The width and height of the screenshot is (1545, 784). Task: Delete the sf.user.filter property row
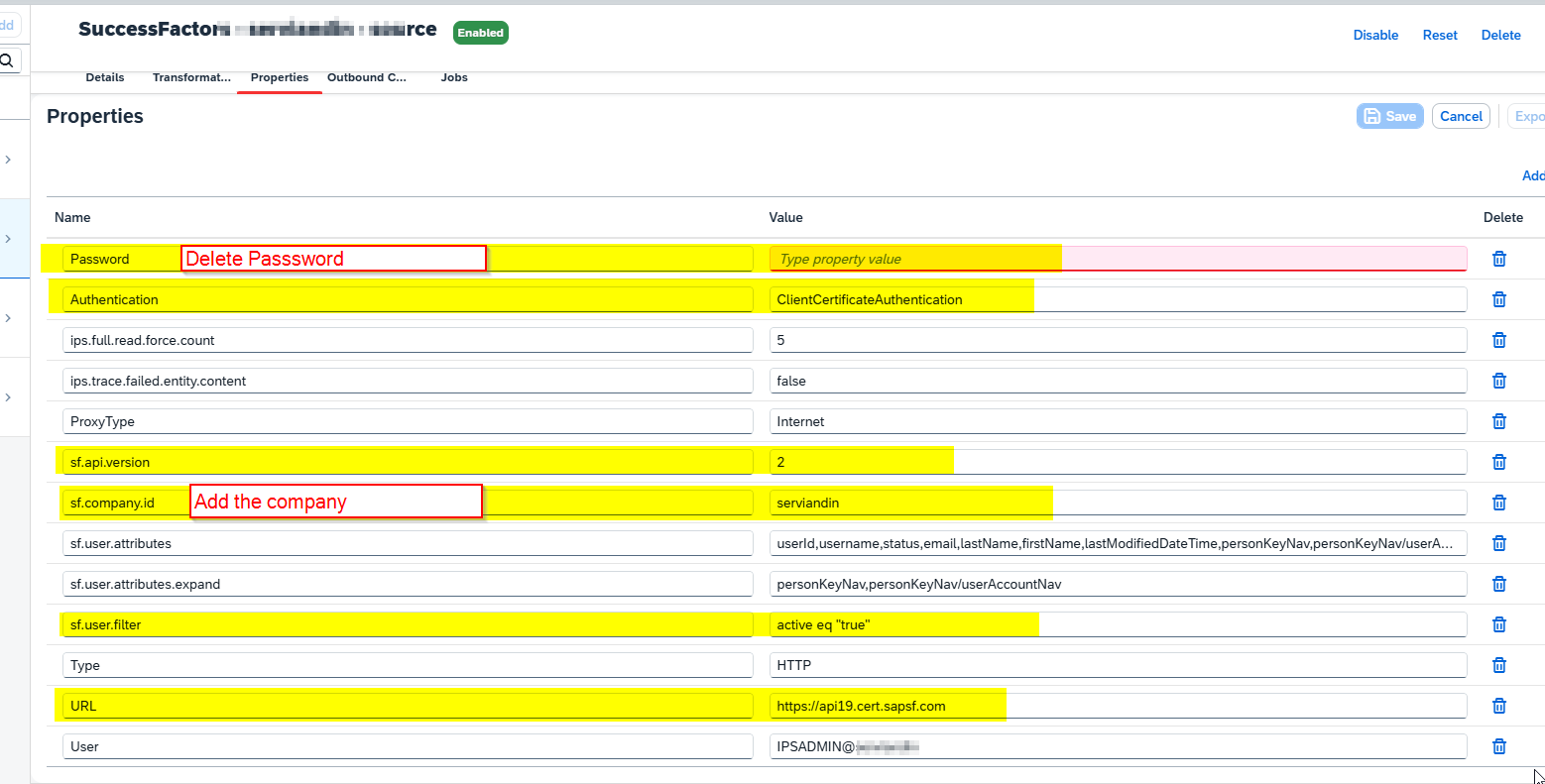tap(1499, 624)
